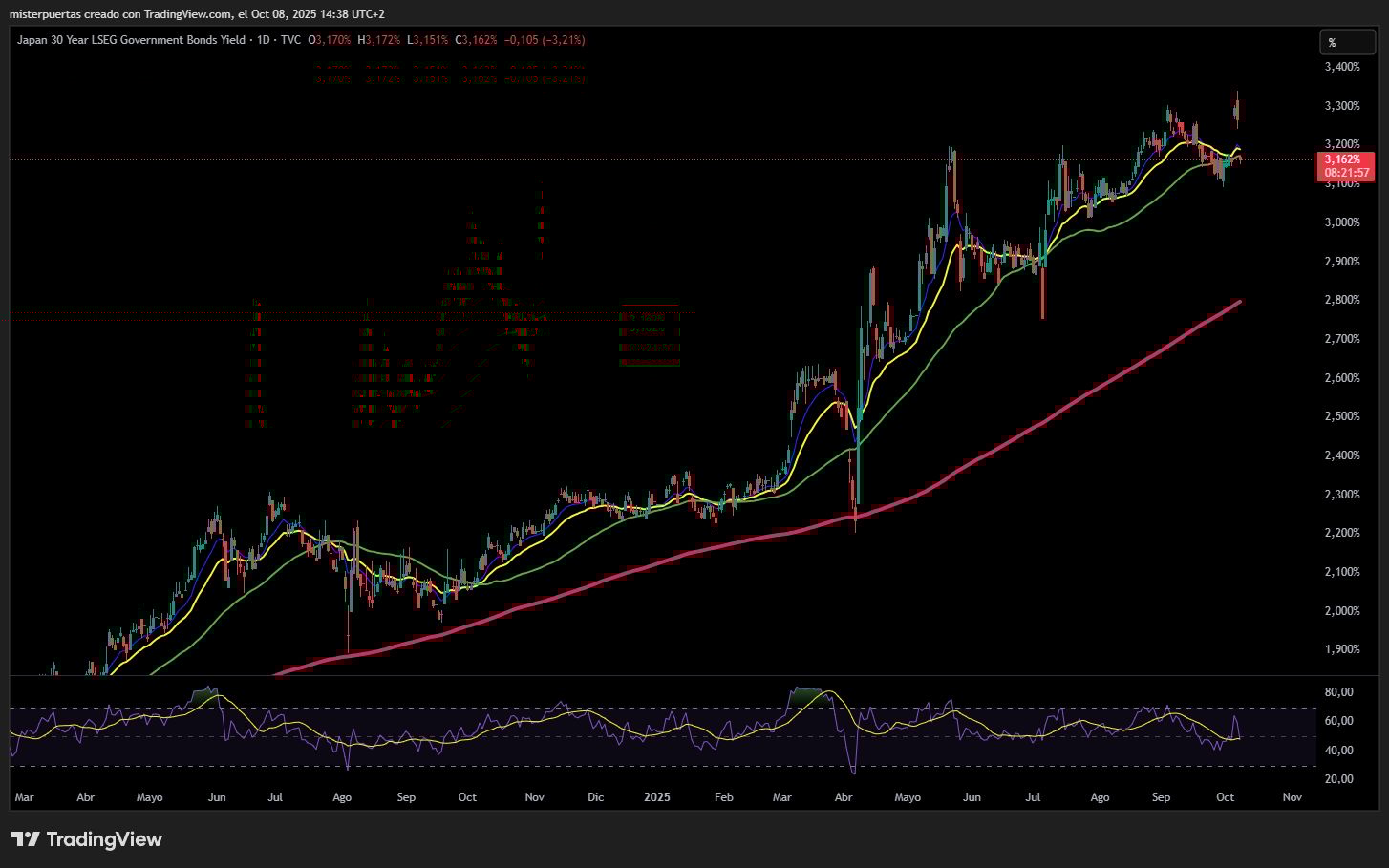
Task: Click the bar countdown 08:21:57
Action: (1345, 173)
